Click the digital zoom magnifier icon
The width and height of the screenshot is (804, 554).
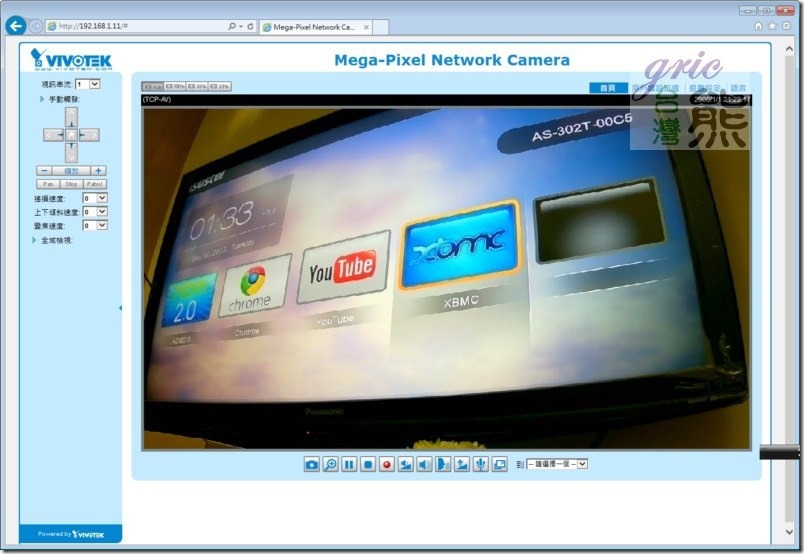331,464
